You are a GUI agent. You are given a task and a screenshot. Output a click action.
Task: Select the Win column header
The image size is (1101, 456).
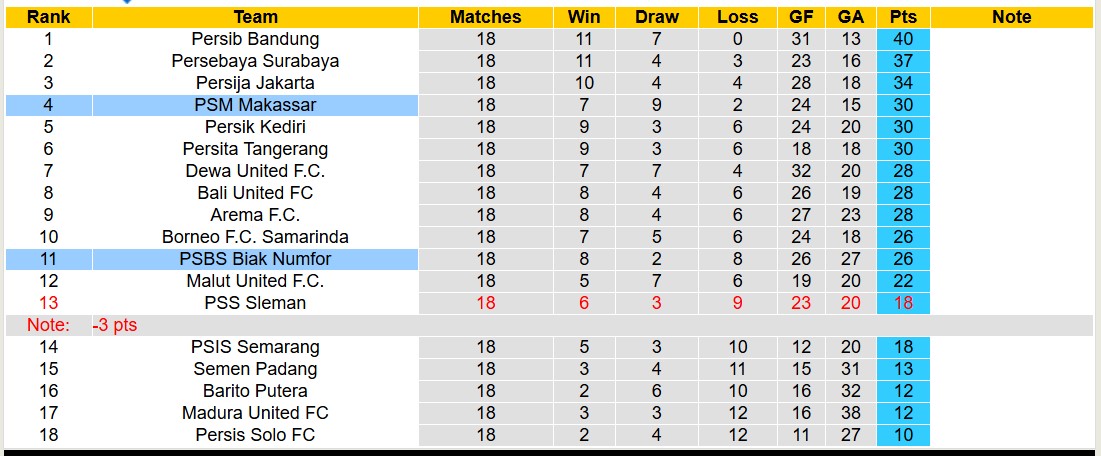[583, 17]
